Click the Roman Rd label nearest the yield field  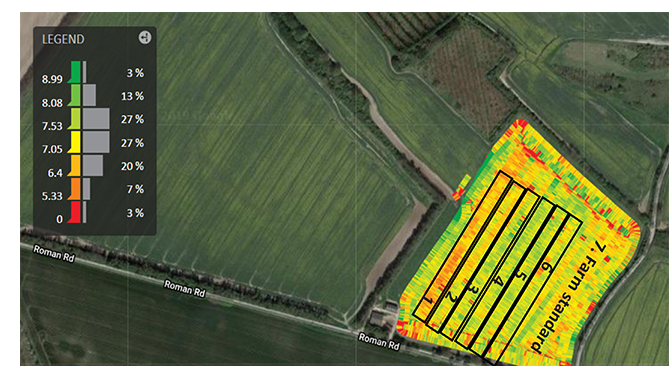coord(379,341)
